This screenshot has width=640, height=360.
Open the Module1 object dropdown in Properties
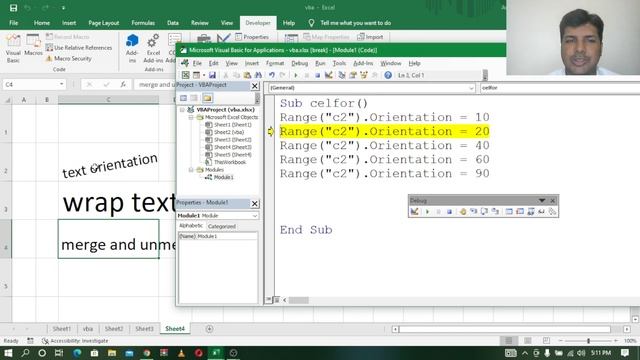coord(255,216)
